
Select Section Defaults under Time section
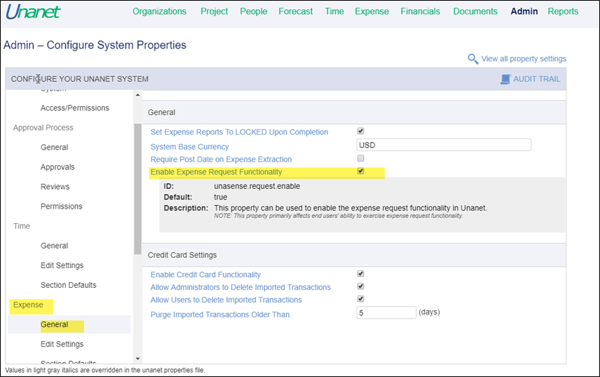click(68, 285)
